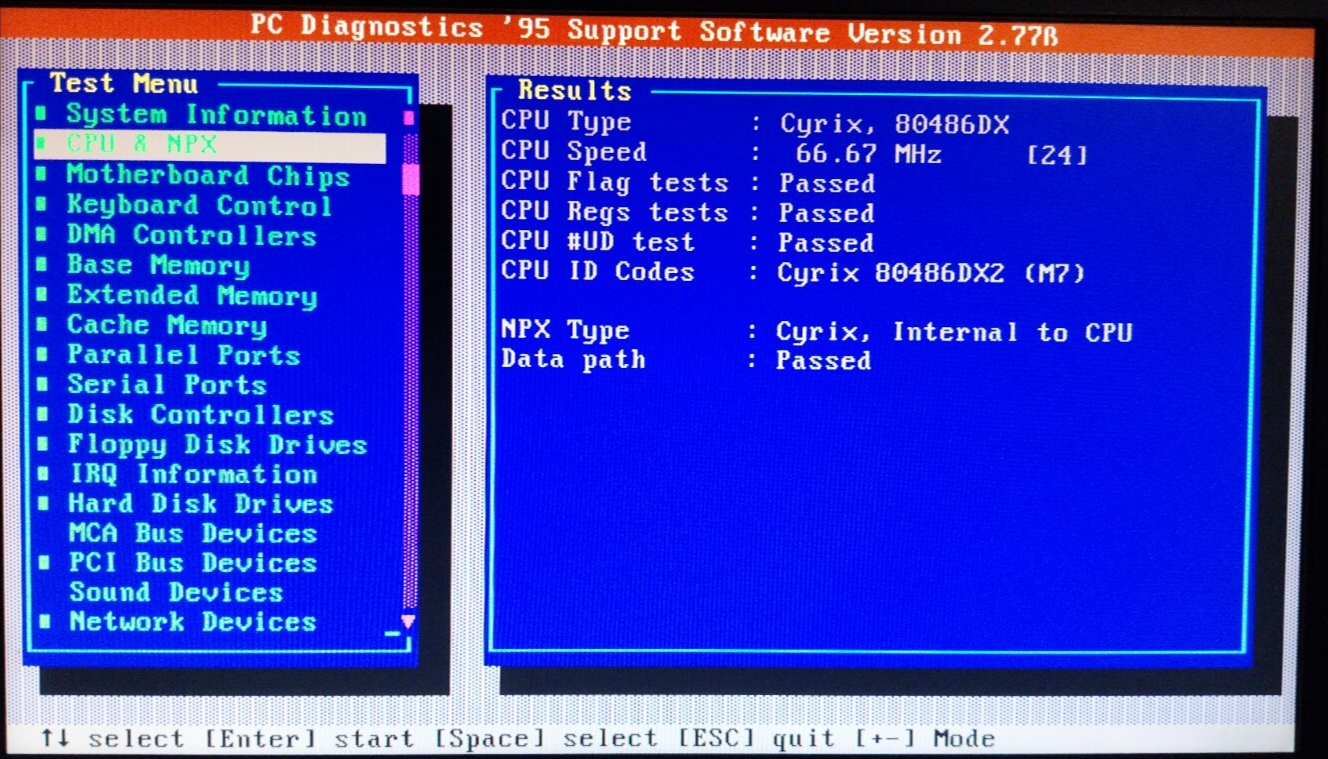Click the 'Data path' label in Results
1328x759 pixels.
tap(573, 360)
